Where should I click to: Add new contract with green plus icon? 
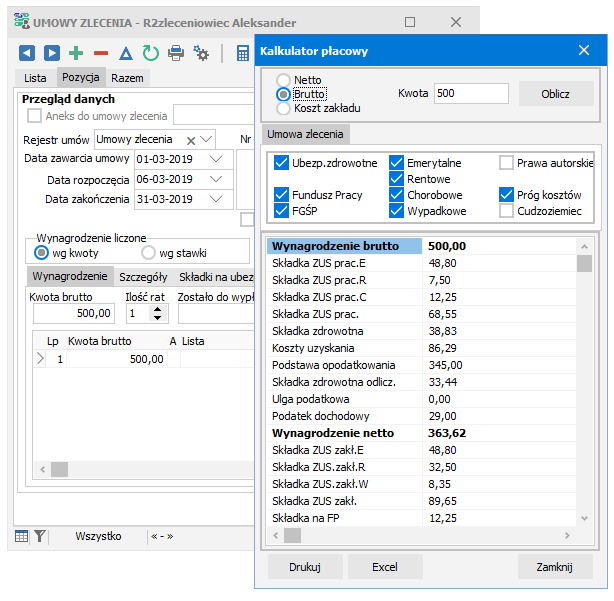click(76, 53)
